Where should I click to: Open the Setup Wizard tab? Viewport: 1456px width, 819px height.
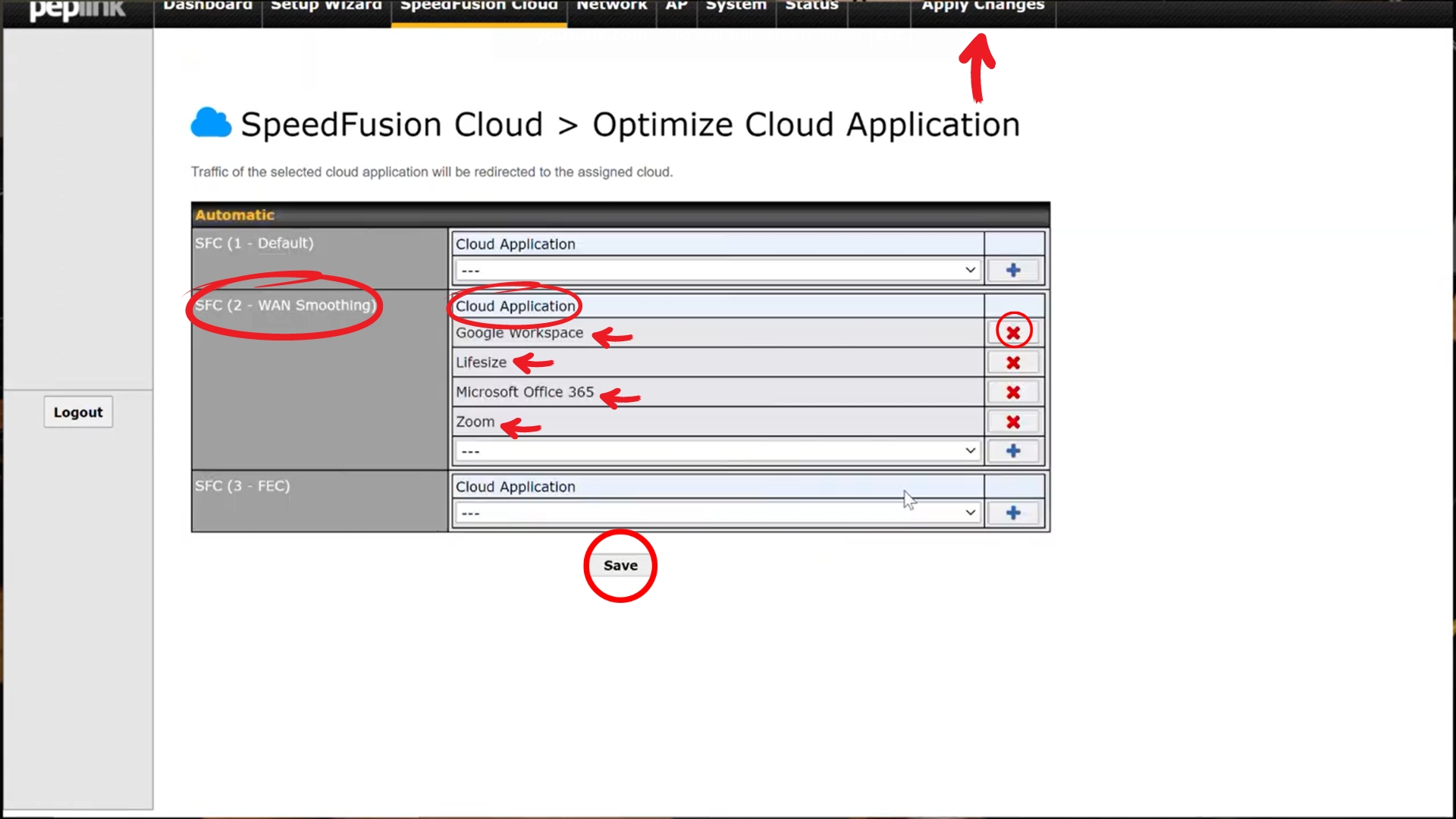click(x=326, y=8)
